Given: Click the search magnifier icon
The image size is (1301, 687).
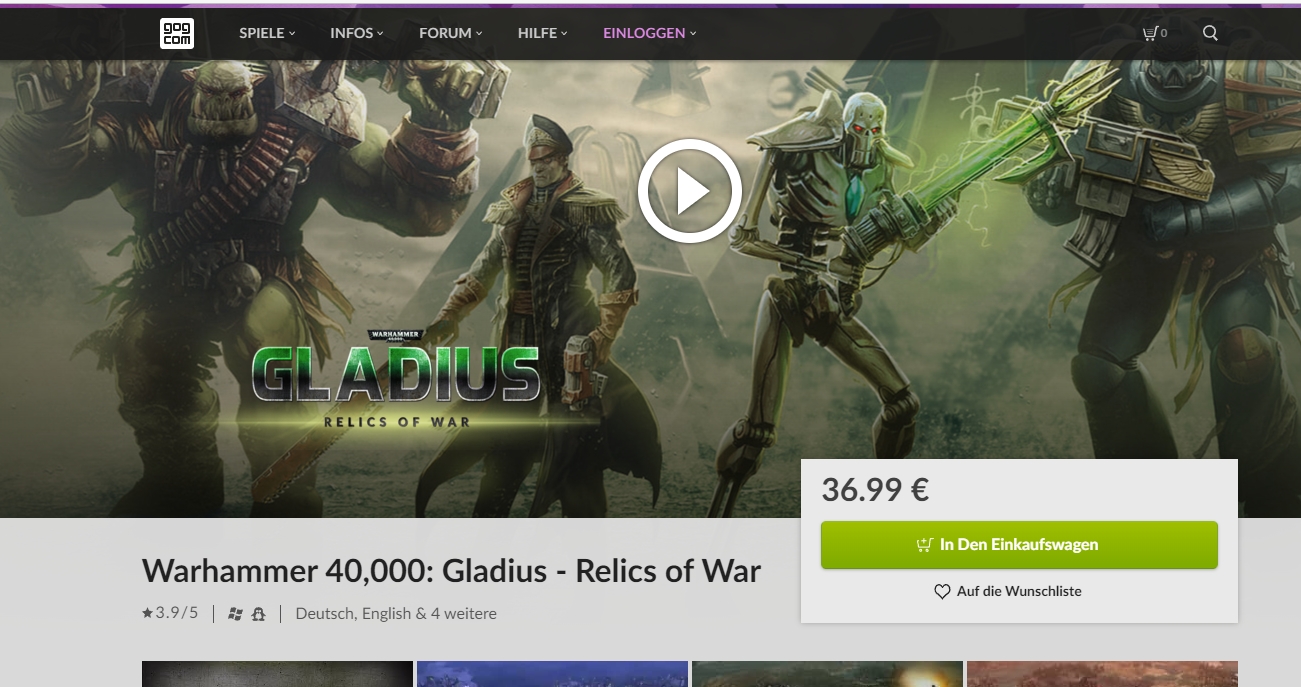Looking at the screenshot, I should coord(1210,33).
